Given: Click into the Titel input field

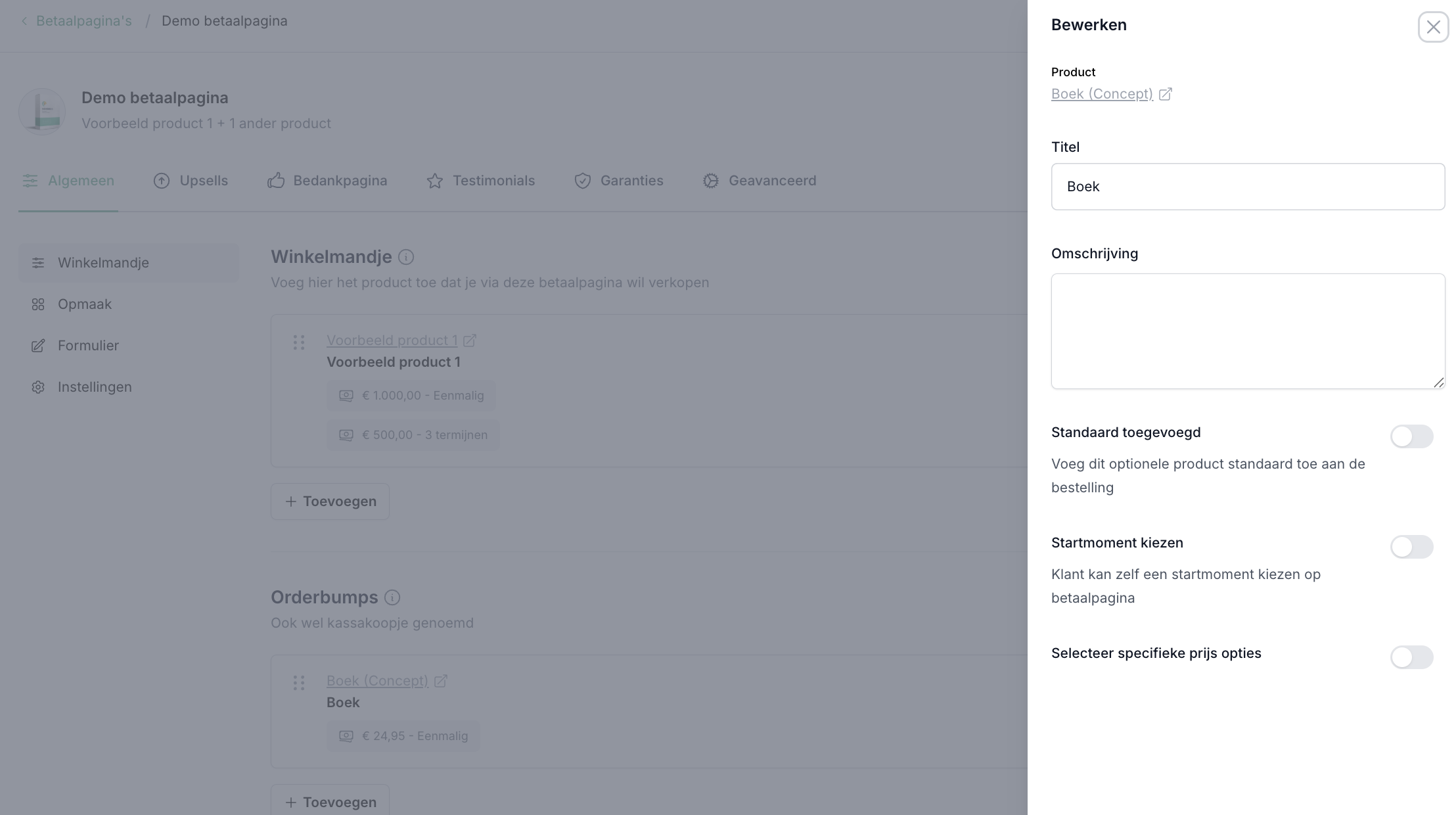Looking at the screenshot, I should click(x=1247, y=187).
